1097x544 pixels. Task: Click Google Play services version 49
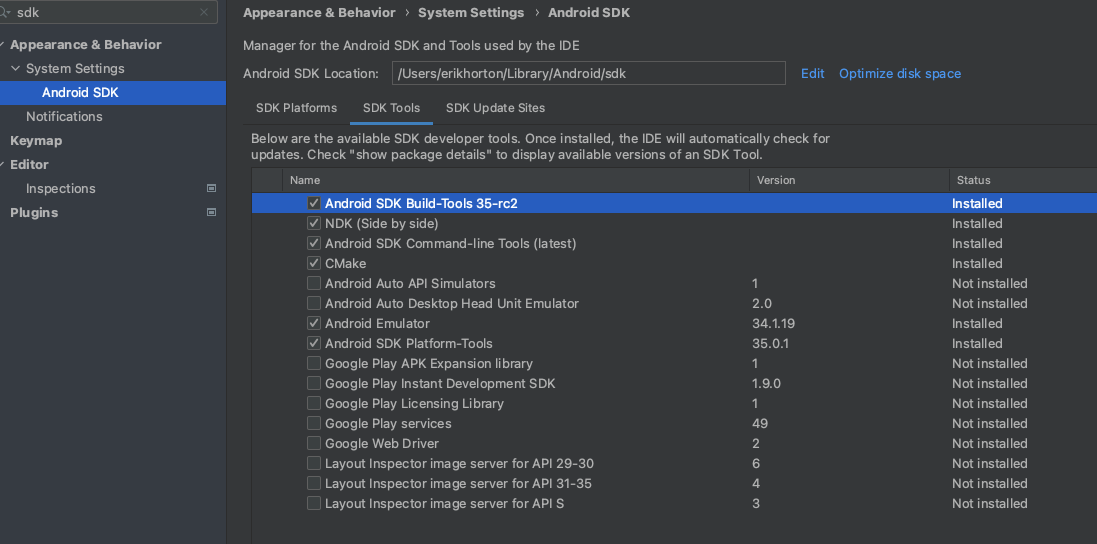[x=760, y=424]
